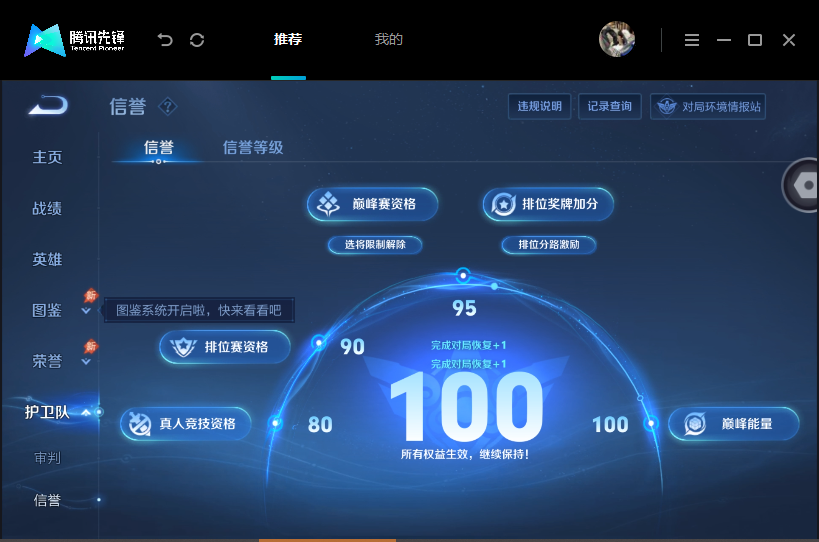Screen dimensions: 819x542
Task: Click the new badge on 图鉴
Action: coord(91,296)
